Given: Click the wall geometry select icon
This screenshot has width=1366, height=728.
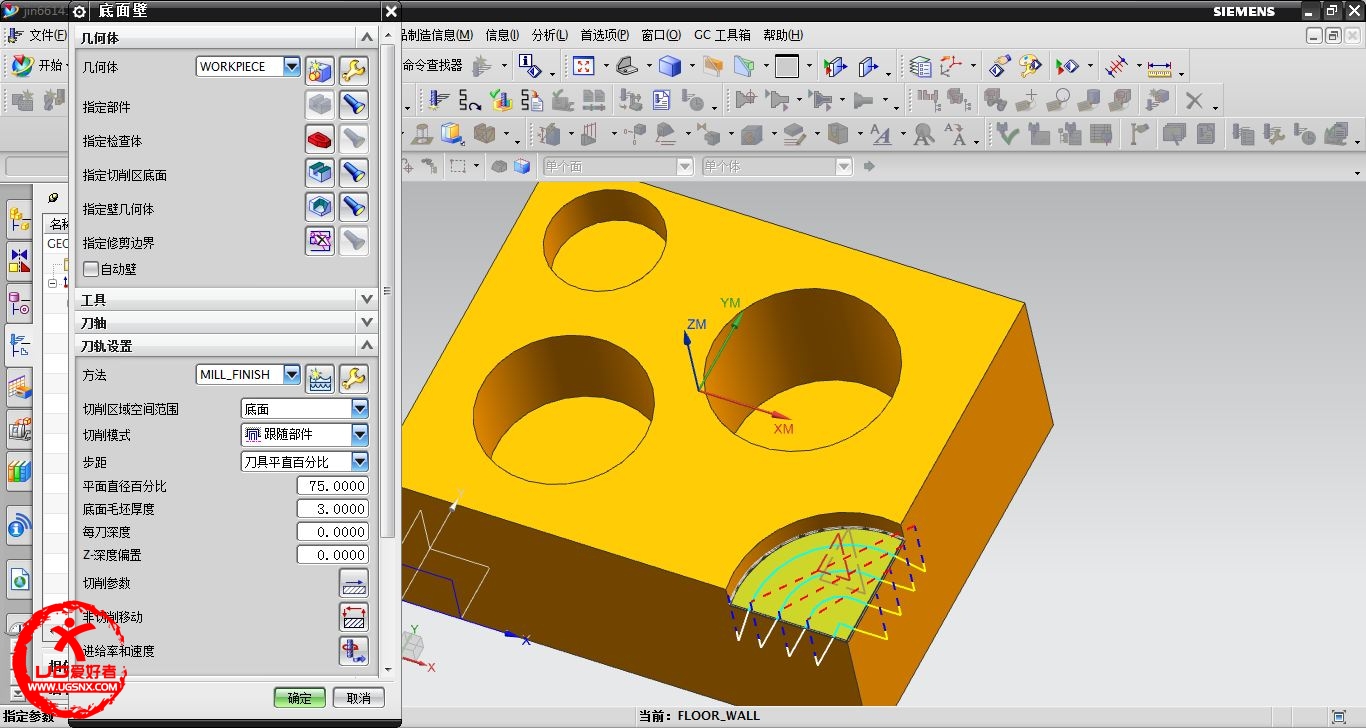Looking at the screenshot, I should (319, 207).
